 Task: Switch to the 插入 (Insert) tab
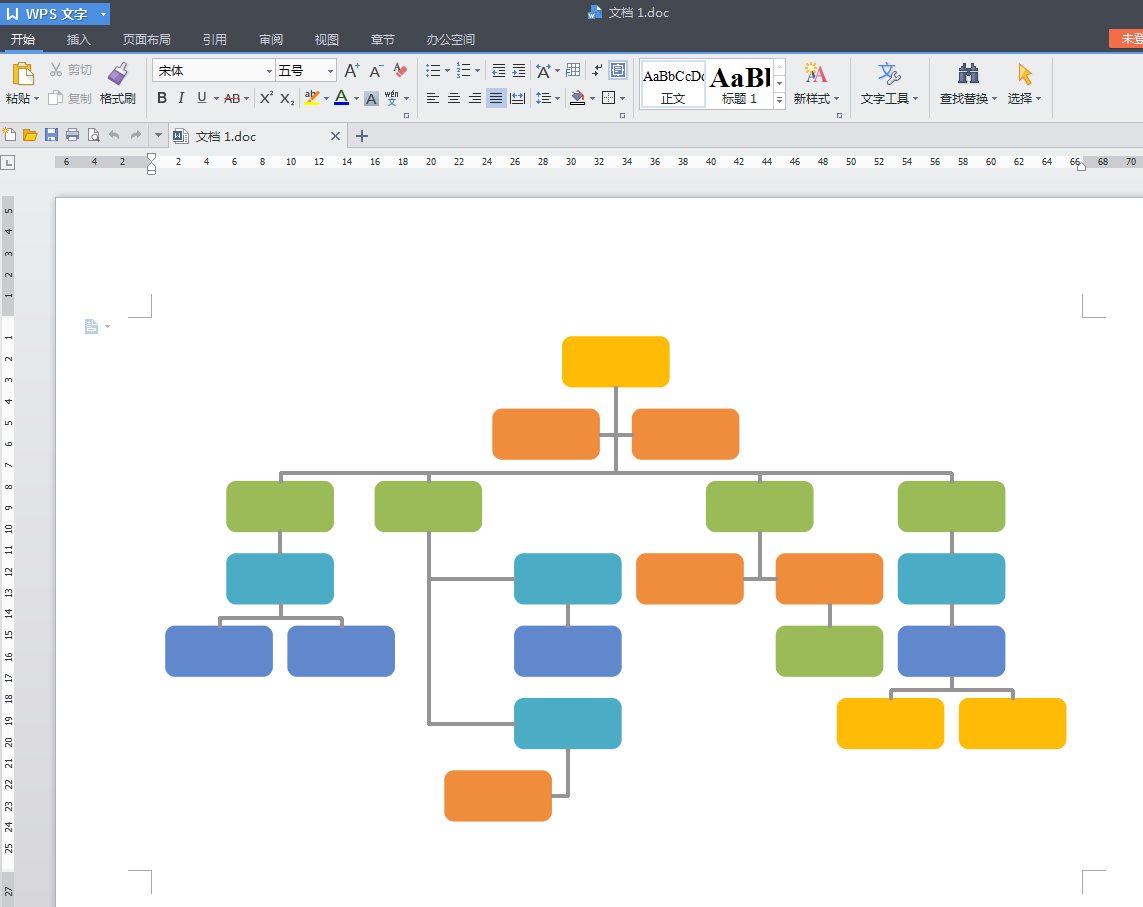(x=78, y=39)
